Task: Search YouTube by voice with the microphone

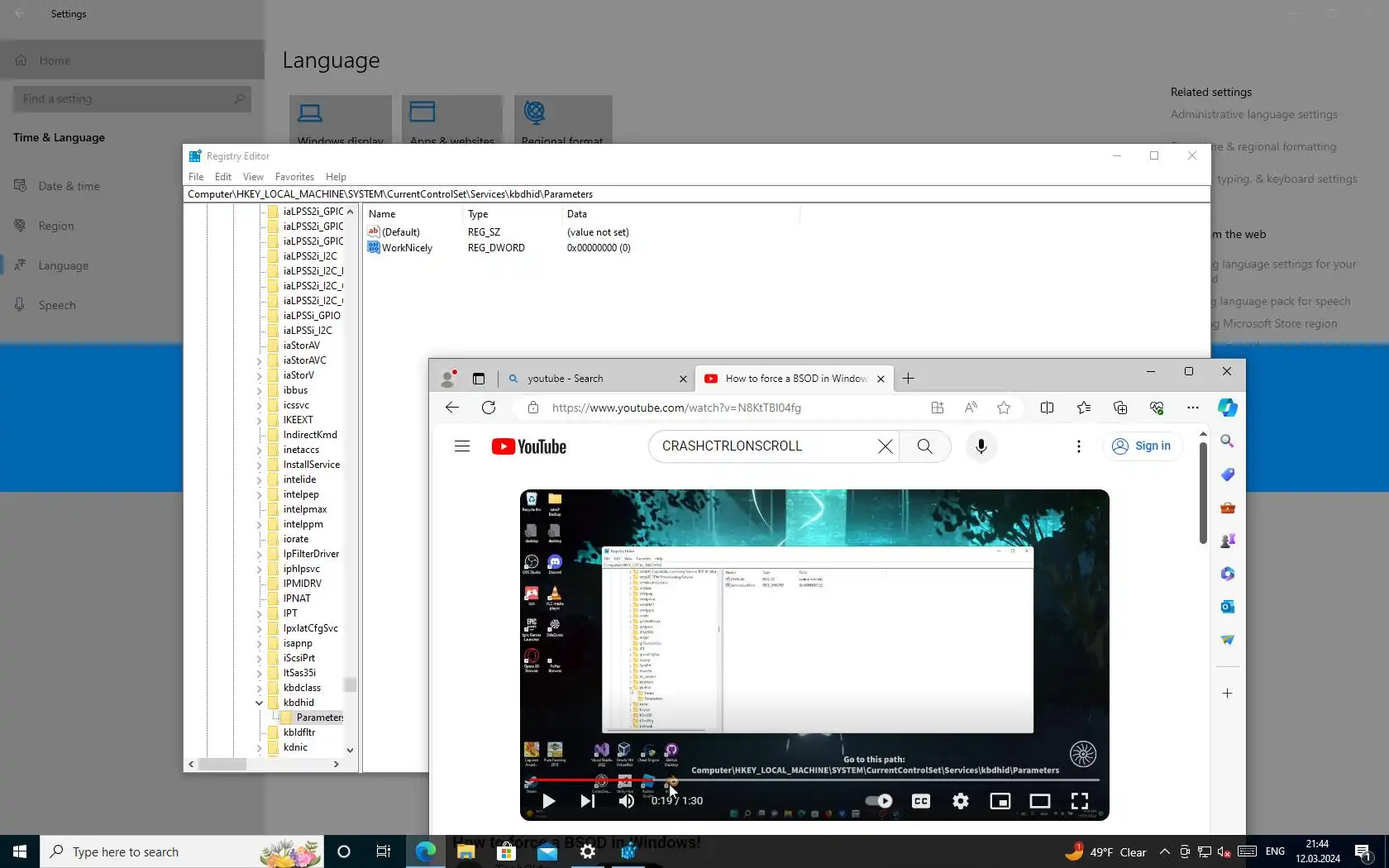Action: [981, 446]
